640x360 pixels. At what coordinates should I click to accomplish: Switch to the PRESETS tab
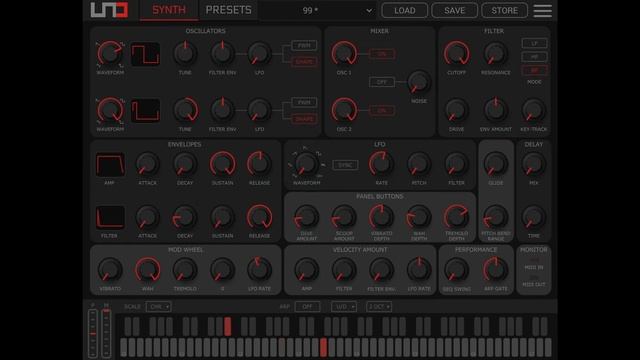(229, 10)
